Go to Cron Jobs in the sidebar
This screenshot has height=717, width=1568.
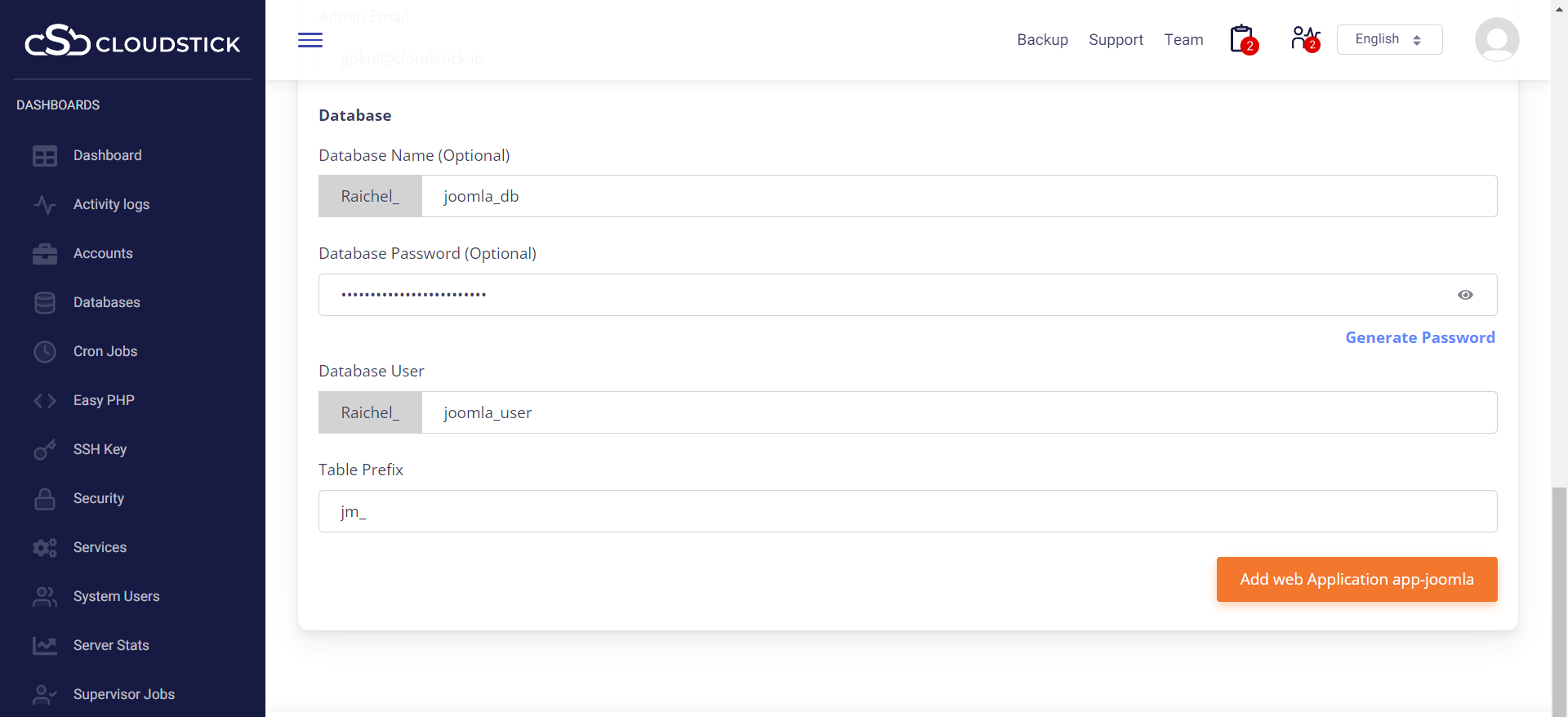[105, 351]
